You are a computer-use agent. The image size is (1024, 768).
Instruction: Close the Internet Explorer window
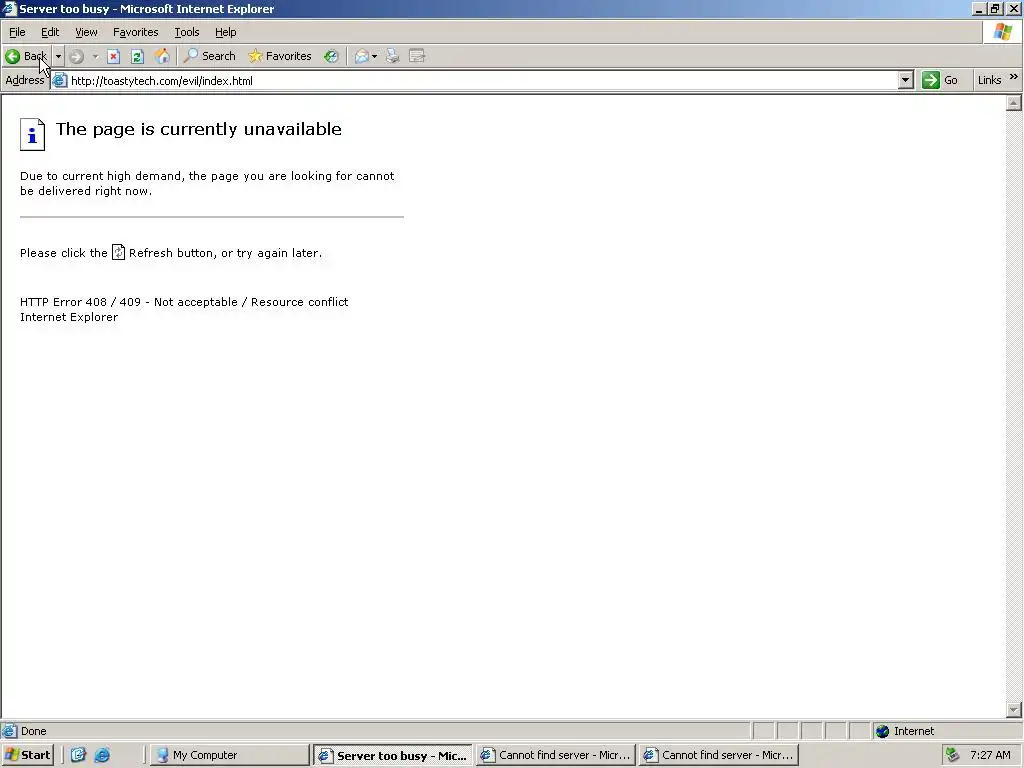[x=1014, y=8]
